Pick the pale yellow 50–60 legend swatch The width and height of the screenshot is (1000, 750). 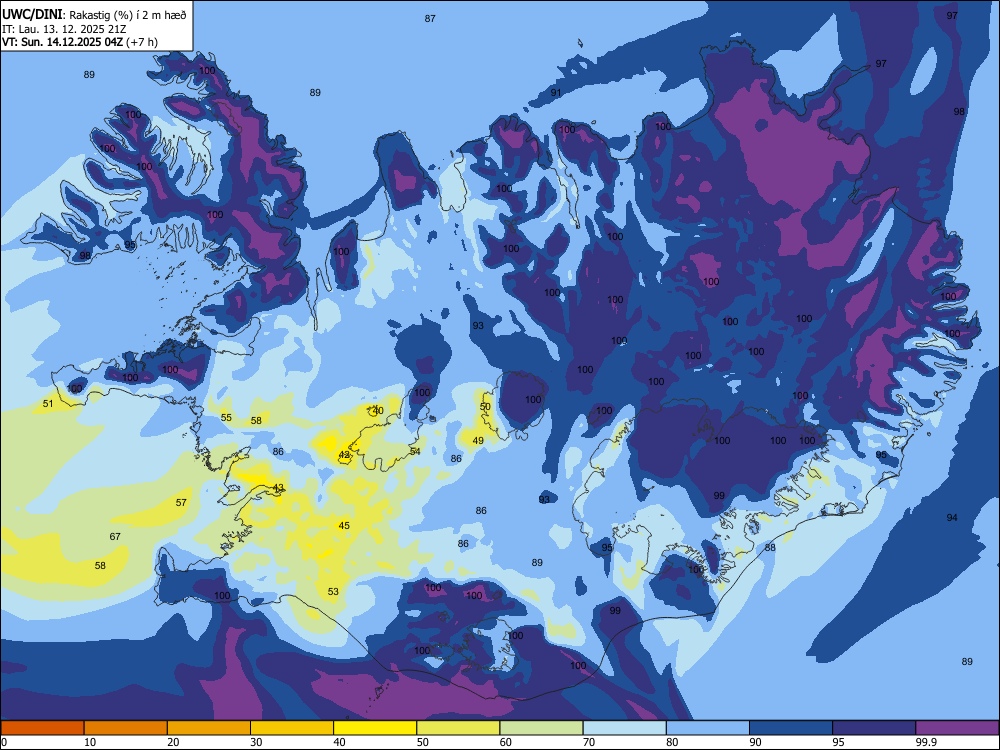point(458,728)
